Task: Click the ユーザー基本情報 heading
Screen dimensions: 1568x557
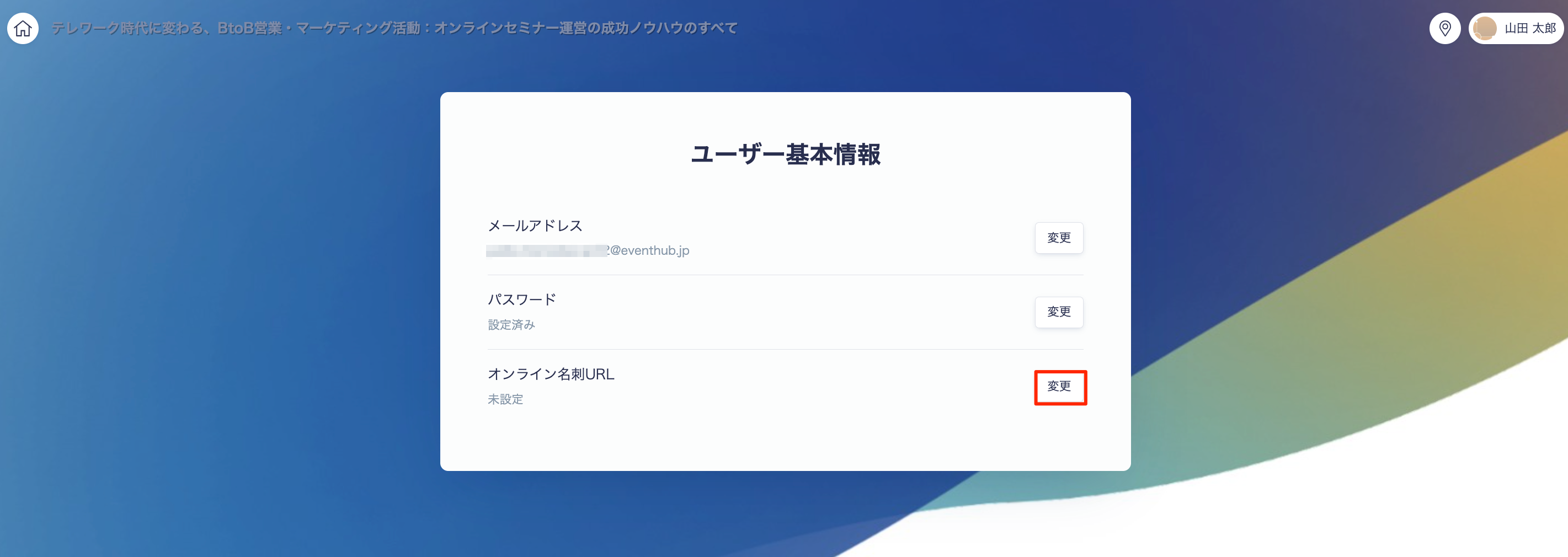Action: point(785,154)
